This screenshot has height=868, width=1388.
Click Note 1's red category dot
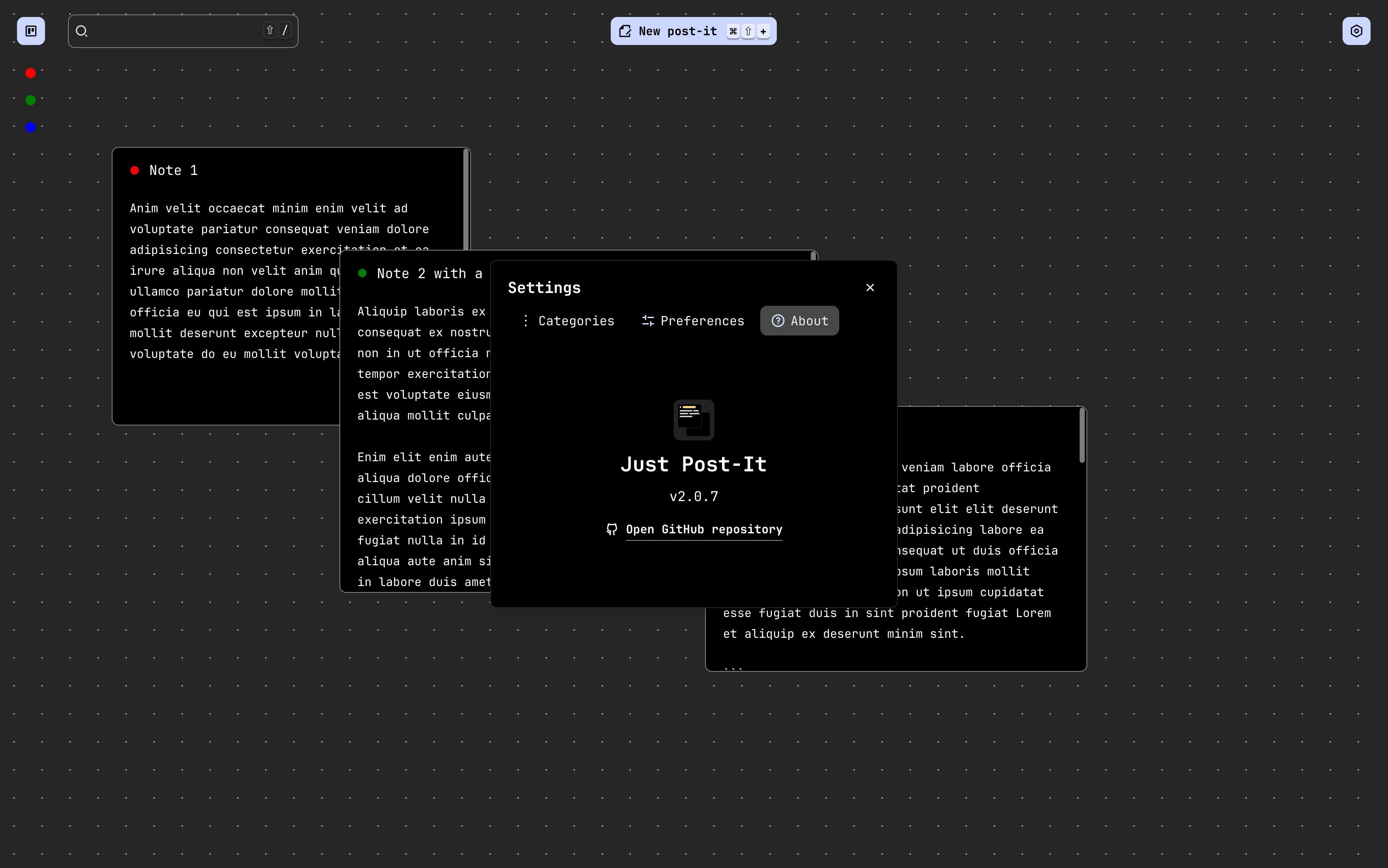pos(135,171)
